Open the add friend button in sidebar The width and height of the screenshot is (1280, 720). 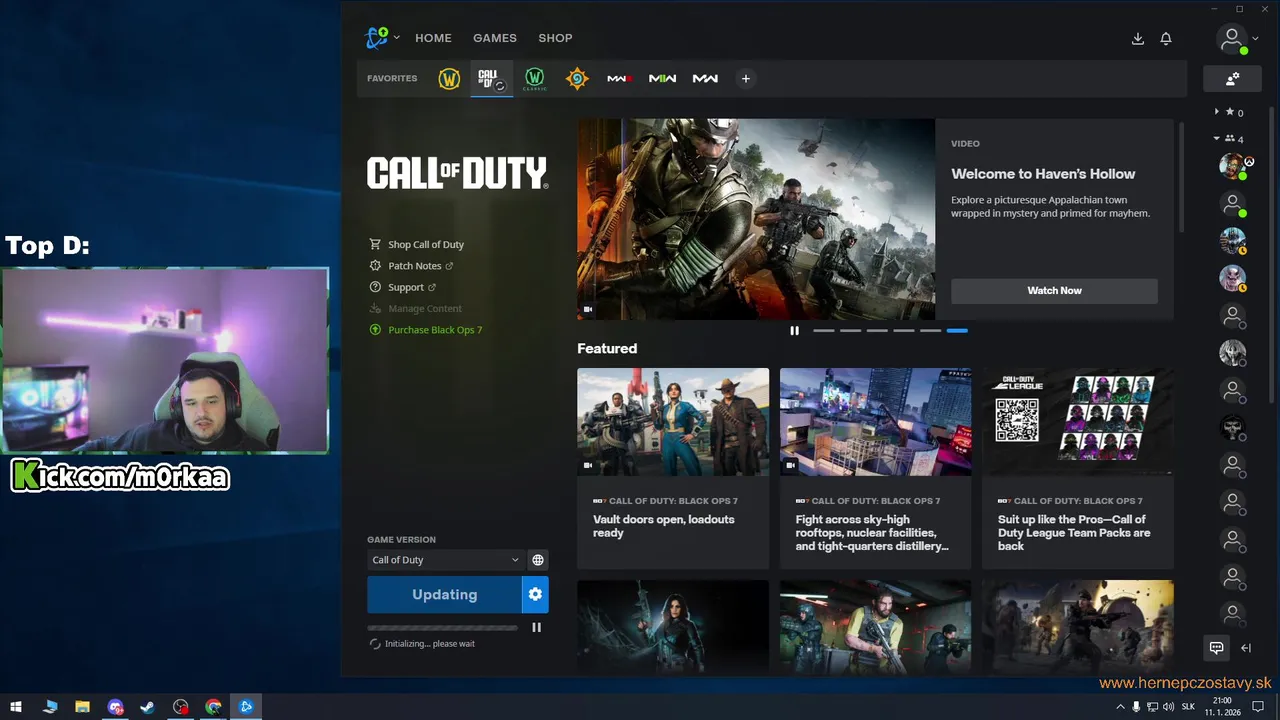[1232, 78]
